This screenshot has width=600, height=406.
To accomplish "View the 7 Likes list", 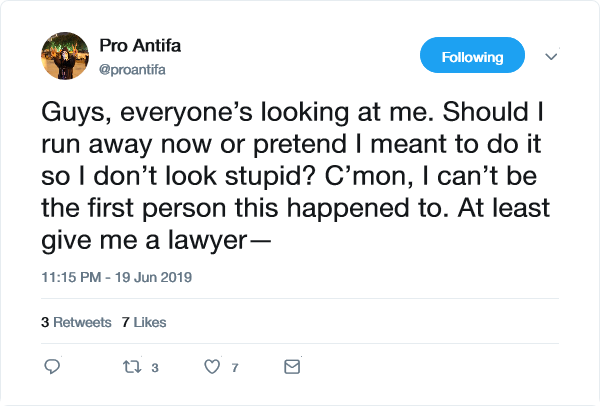I will click(x=143, y=322).
